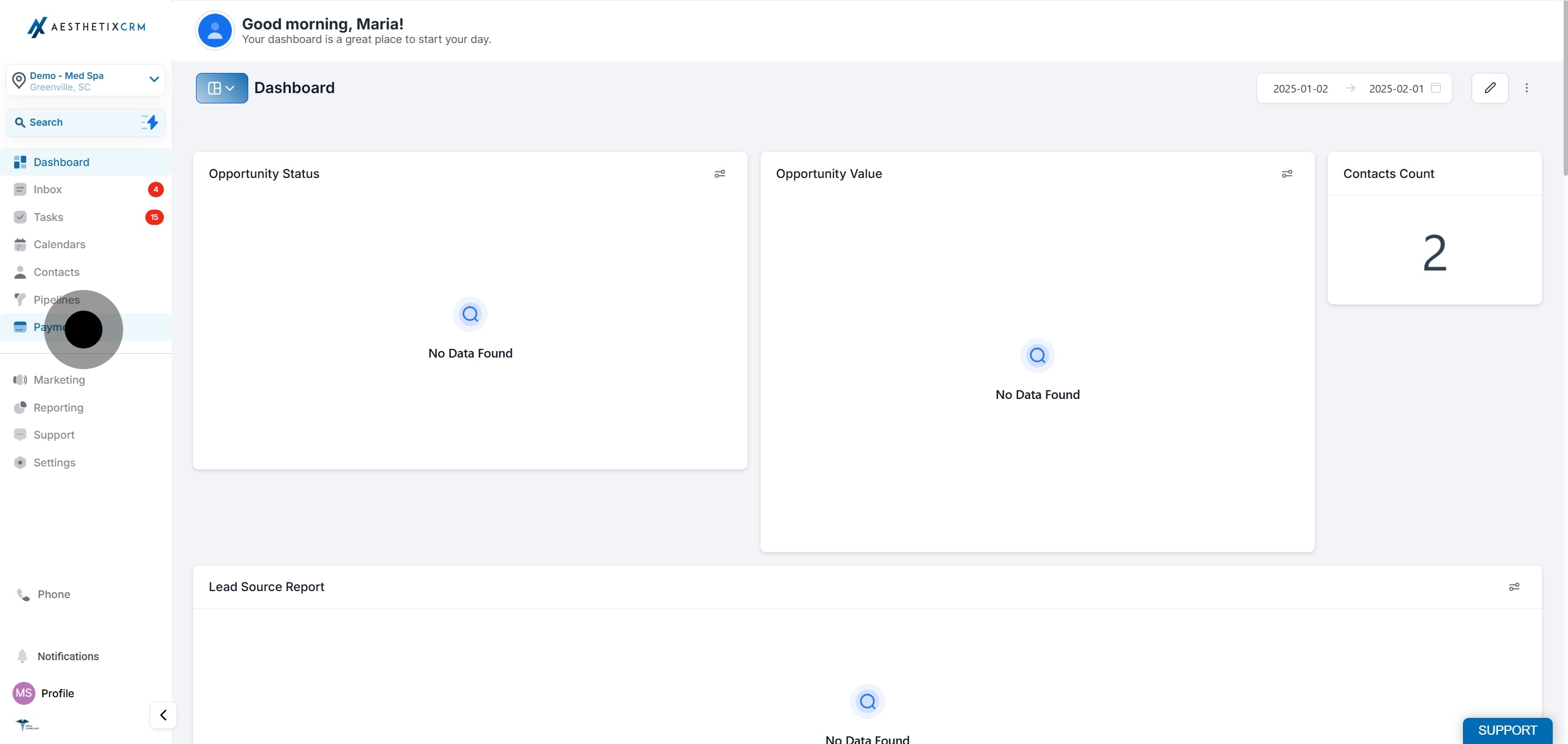Navigate to Calendars section
1568x744 pixels.
(59, 244)
